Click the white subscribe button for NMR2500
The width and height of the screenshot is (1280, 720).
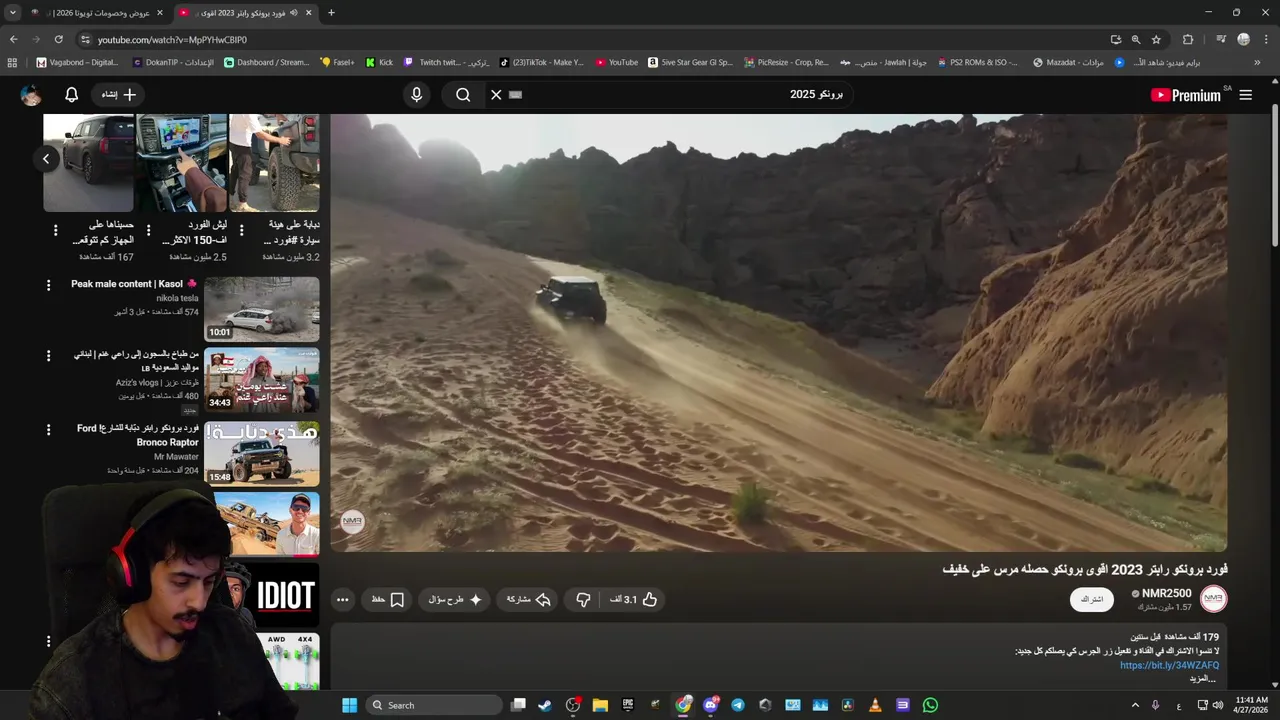click(1091, 599)
